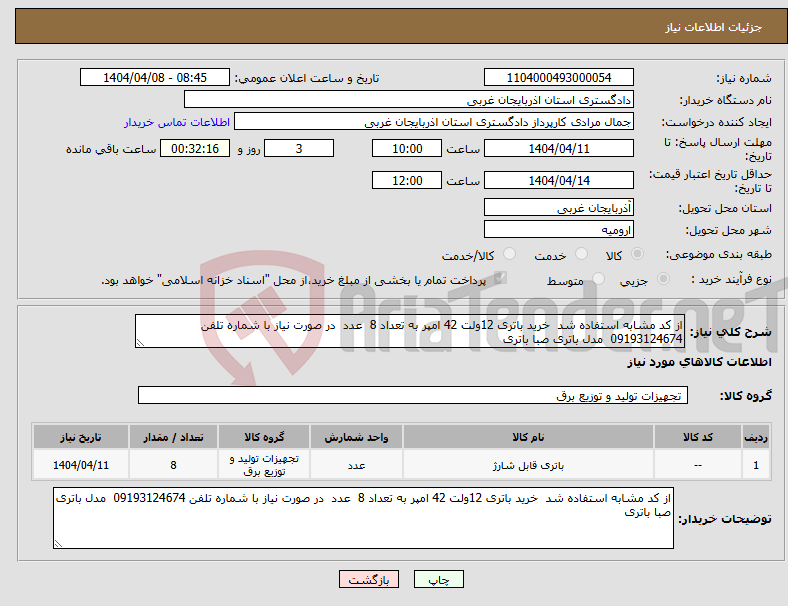Click the row number cell 1
This screenshot has width=788, height=606.
(x=755, y=465)
